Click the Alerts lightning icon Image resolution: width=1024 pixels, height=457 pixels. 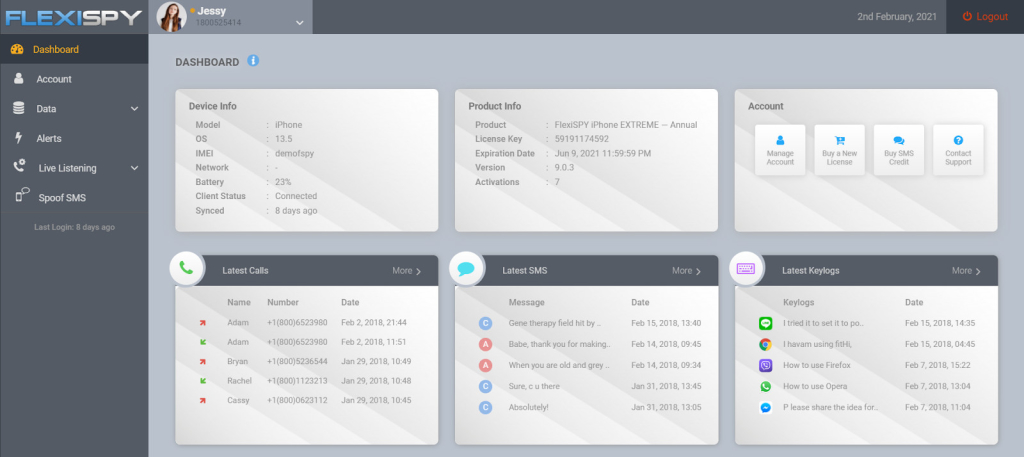pyautogui.click(x=19, y=138)
